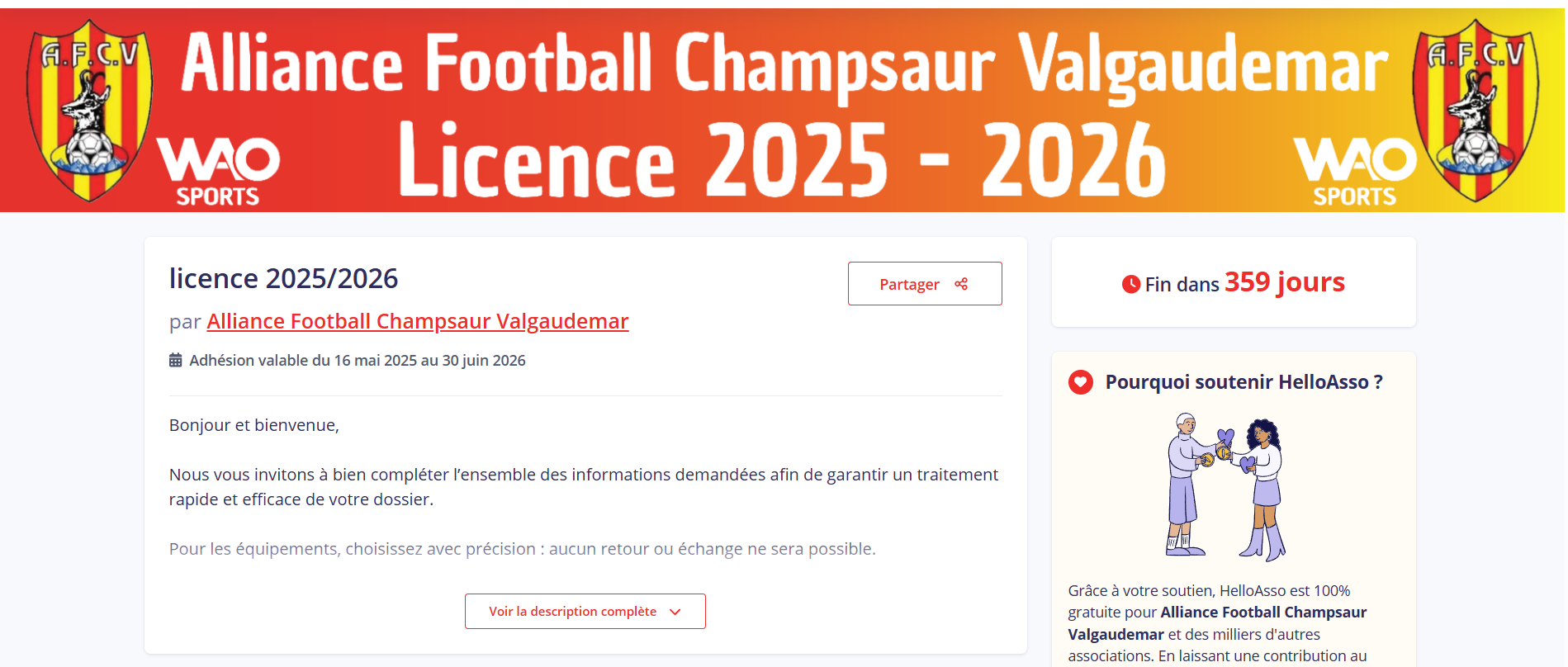
Task: Click the right A.F.C.V crest logo
Action: coord(1476,111)
